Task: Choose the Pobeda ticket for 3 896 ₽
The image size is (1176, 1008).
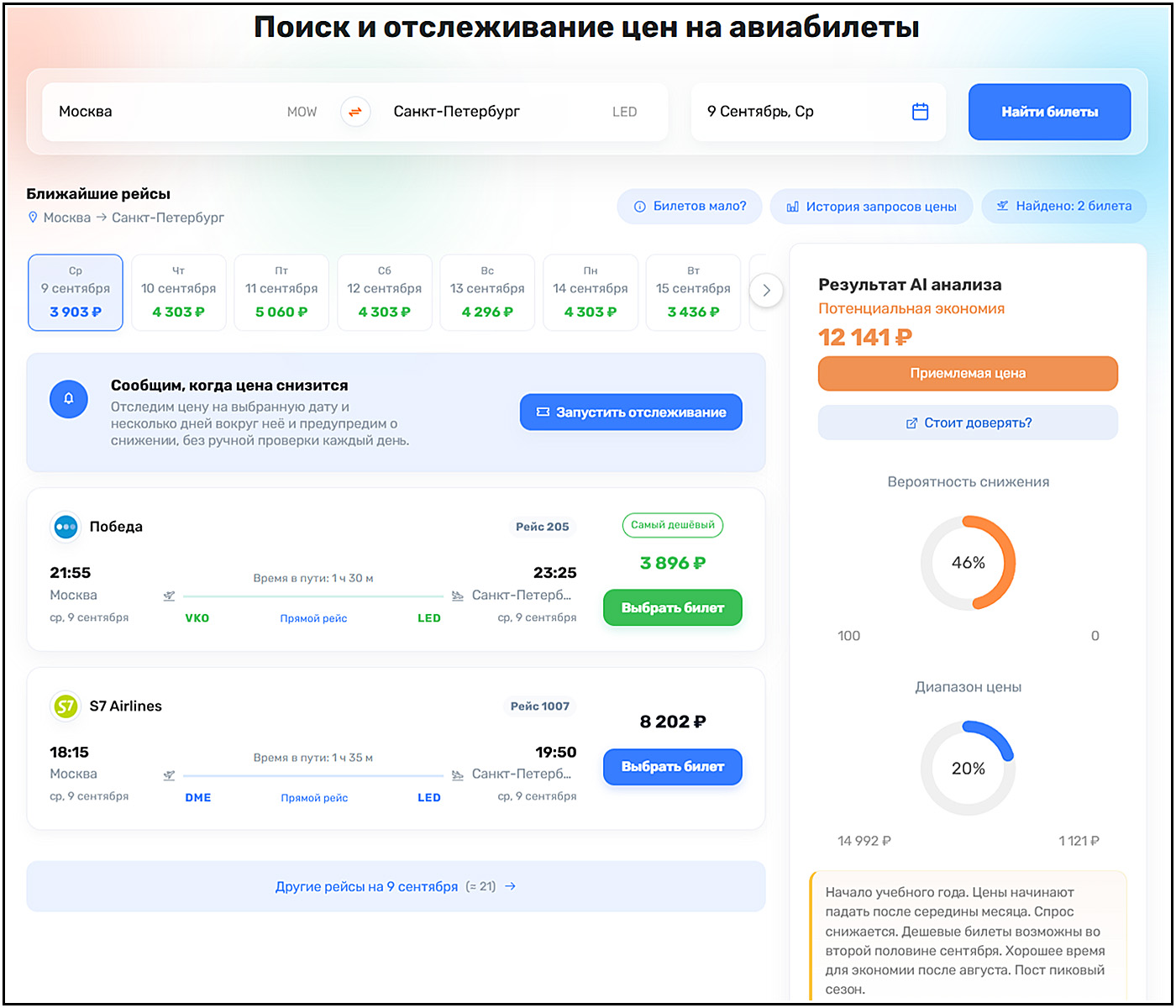Action: click(x=673, y=608)
